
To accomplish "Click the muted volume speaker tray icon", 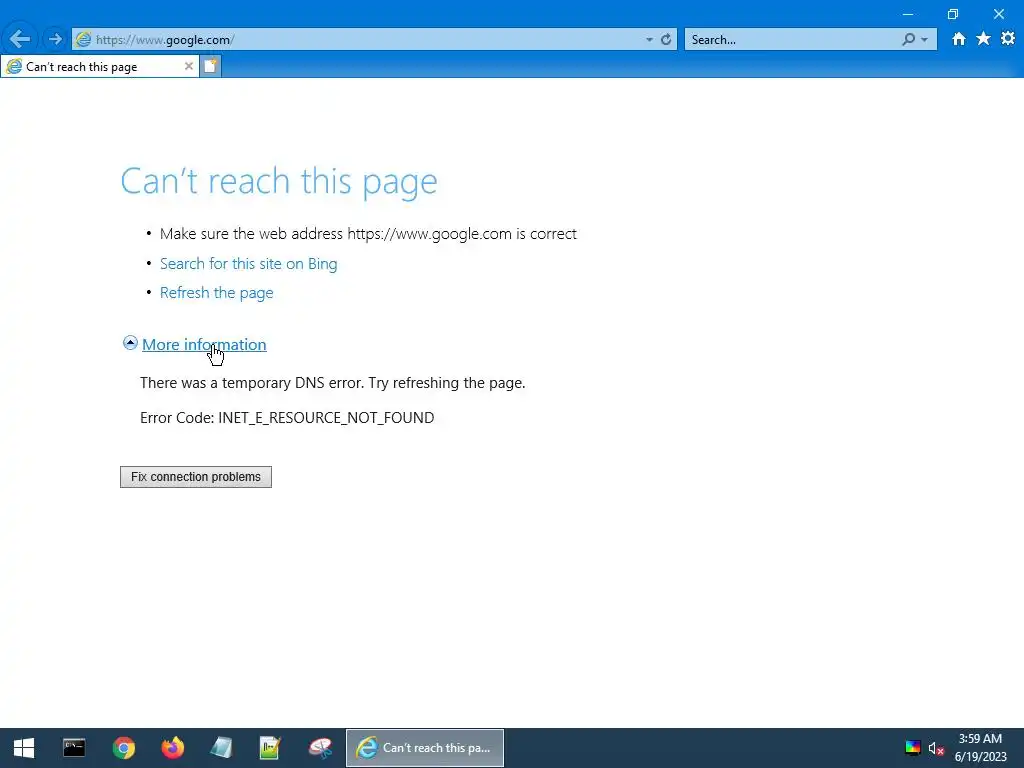I will (936, 748).
